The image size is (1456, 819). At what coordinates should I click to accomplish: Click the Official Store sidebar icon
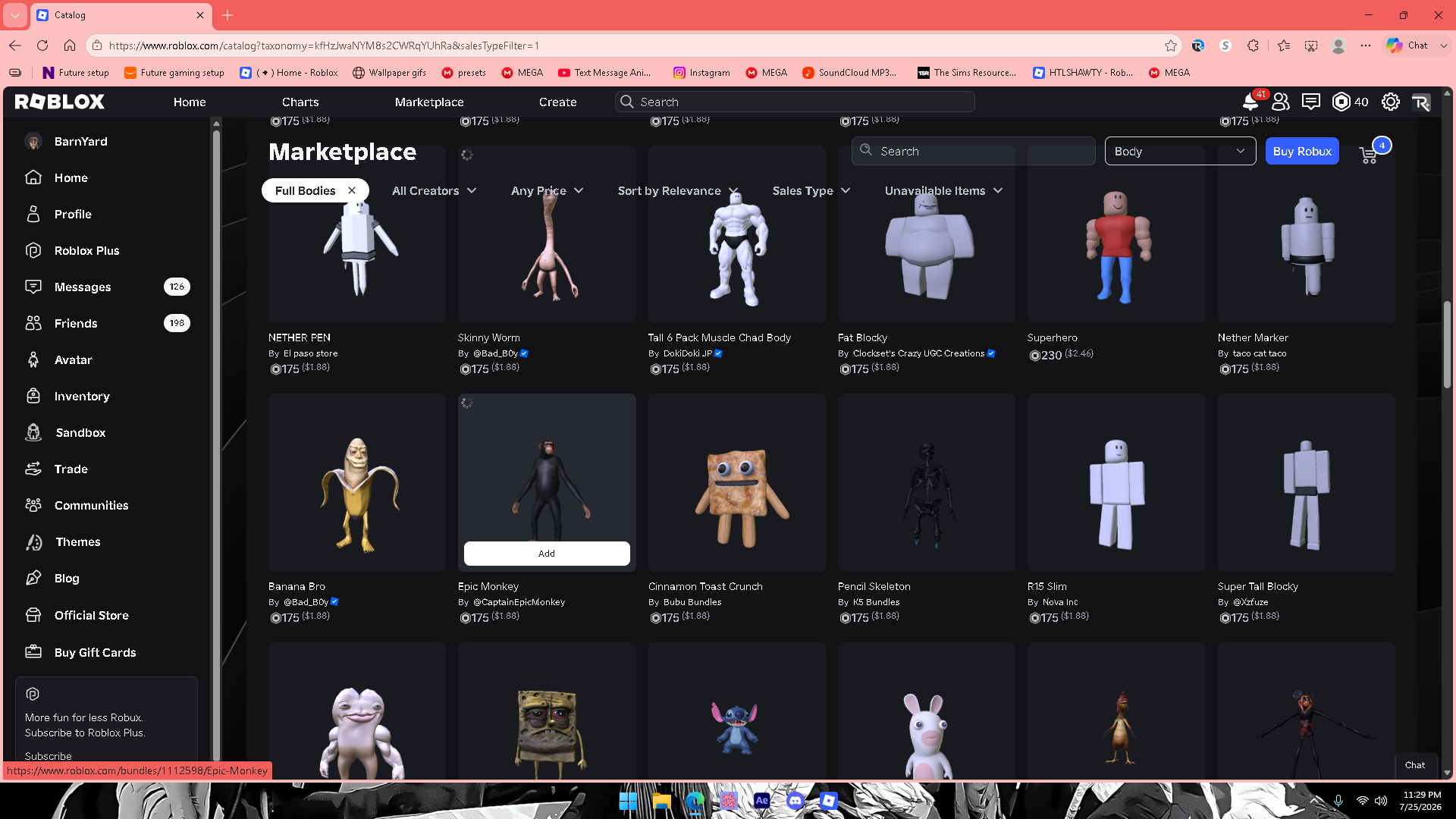[33, 615]
